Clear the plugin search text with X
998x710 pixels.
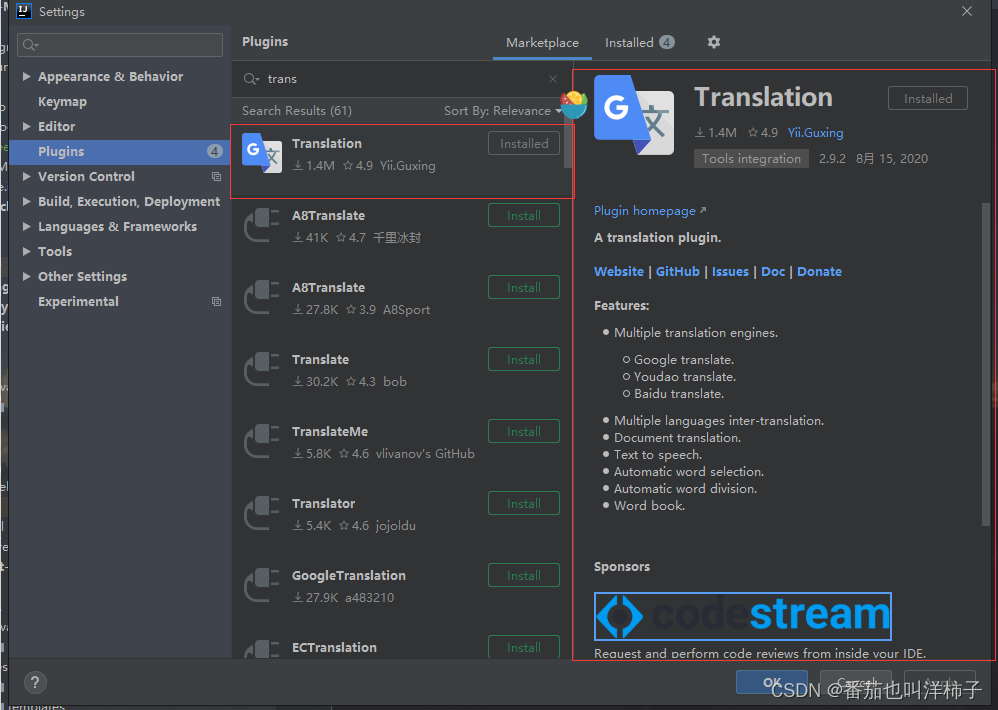tap(552, 79)
